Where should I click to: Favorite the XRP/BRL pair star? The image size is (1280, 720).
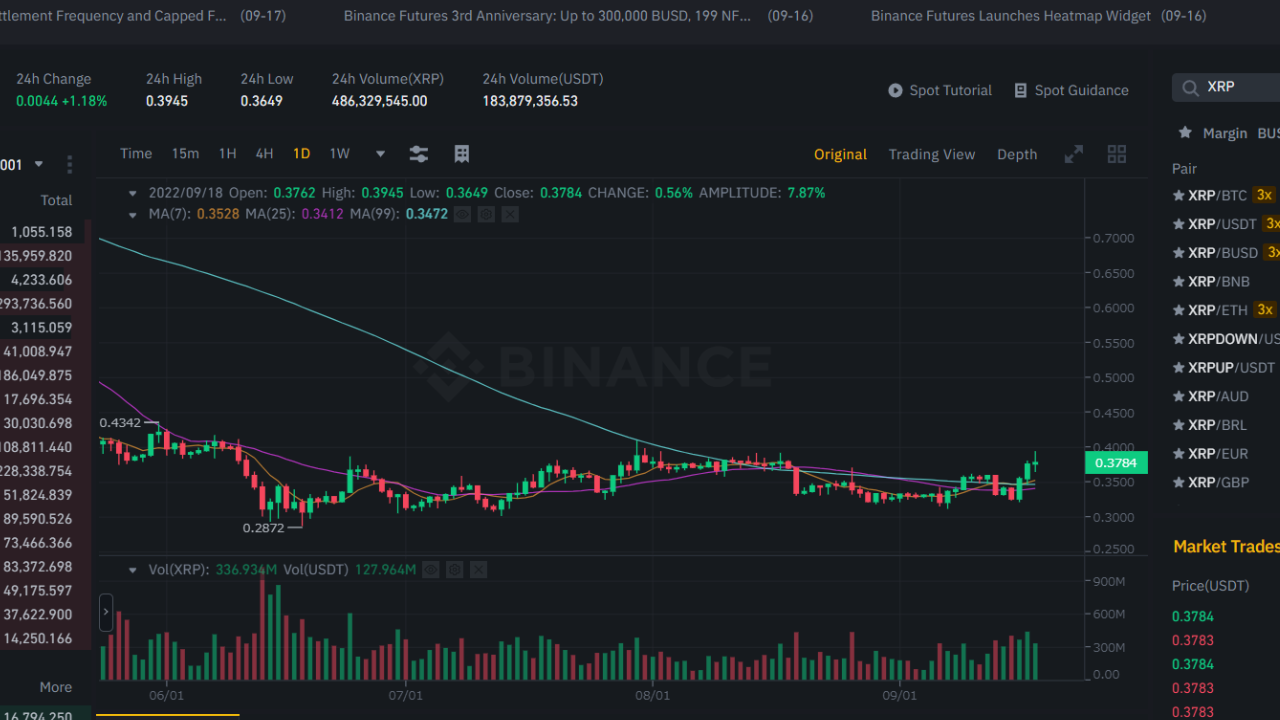1179,425
